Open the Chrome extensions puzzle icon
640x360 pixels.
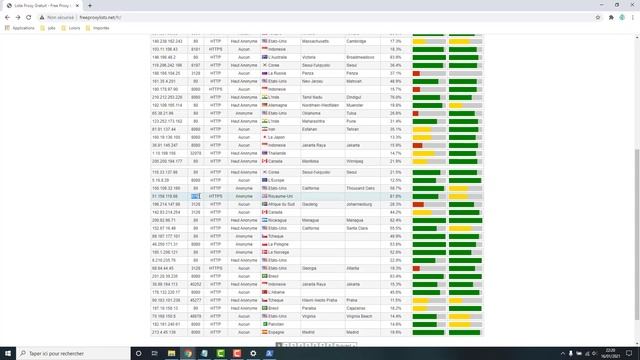(x=611, y=18)
